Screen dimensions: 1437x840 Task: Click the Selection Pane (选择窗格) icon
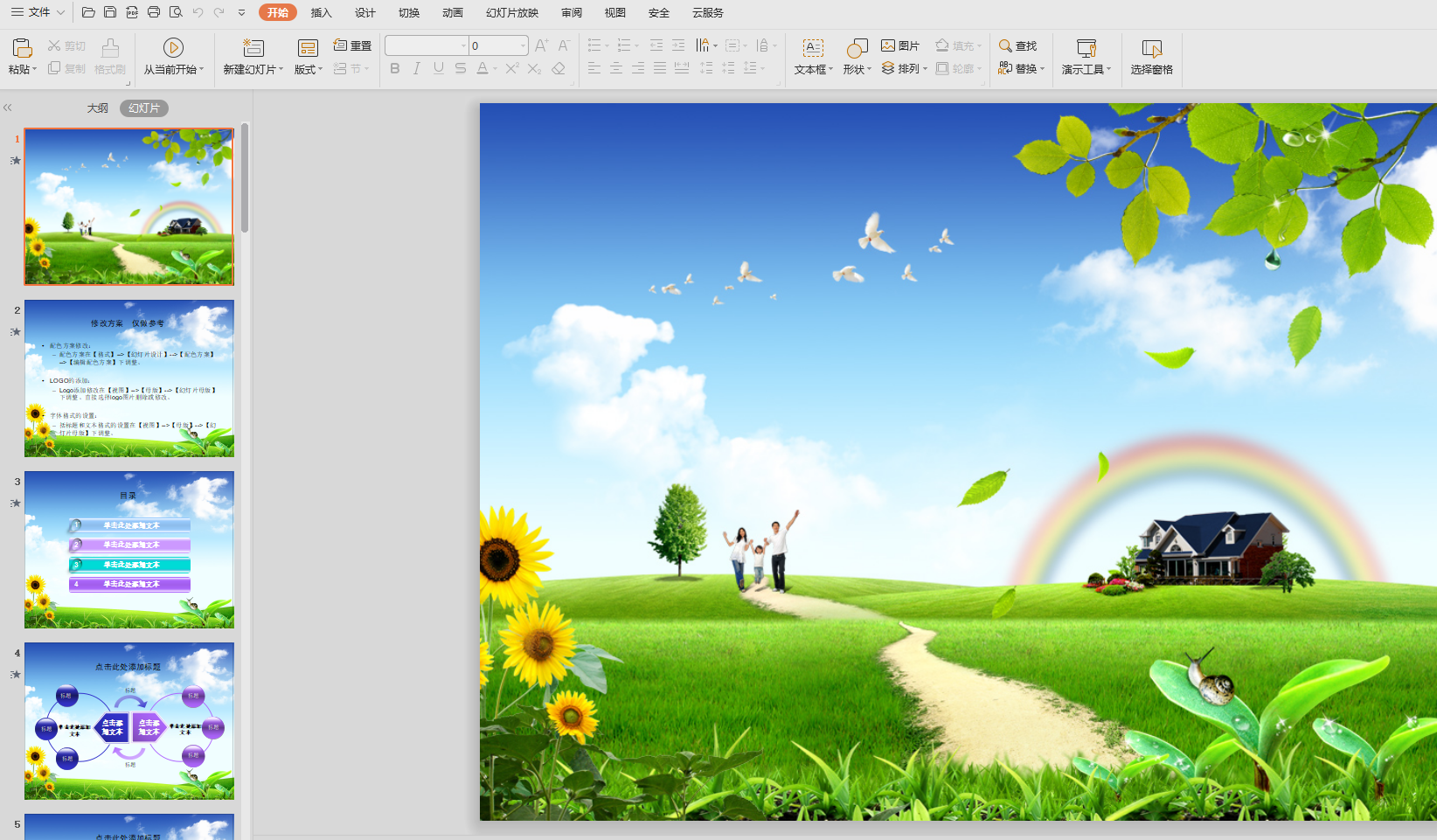[1152, 48]
